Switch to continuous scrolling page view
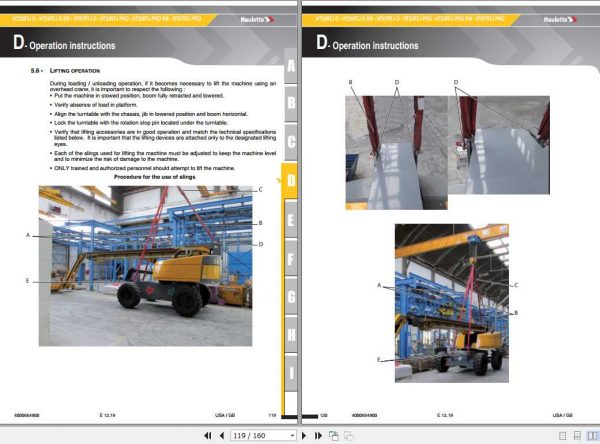This screenshot has height=444, width=600. point(577,436)
